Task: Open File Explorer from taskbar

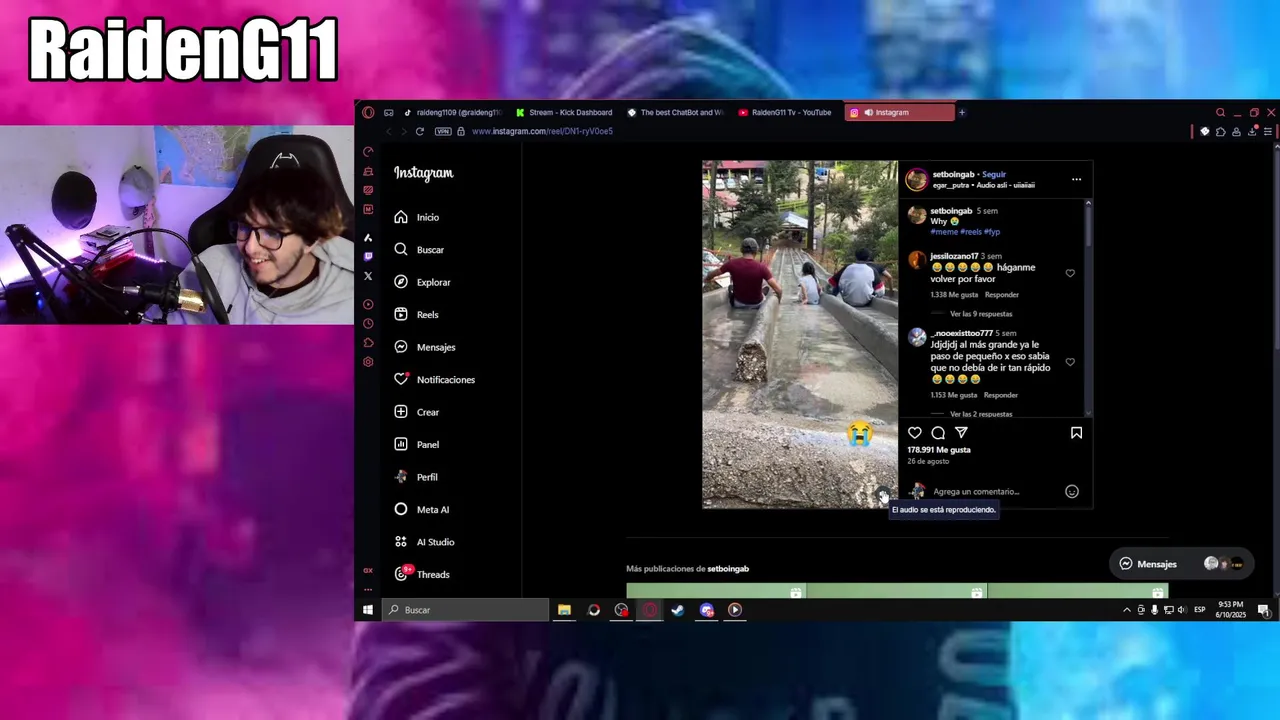Action: (564, 610)
